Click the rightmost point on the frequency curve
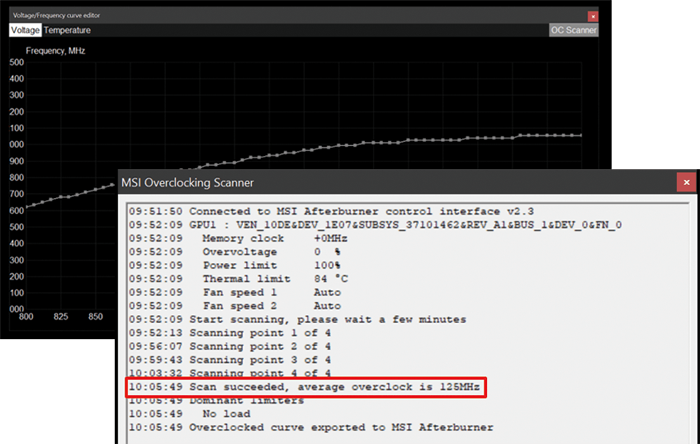 580,135
